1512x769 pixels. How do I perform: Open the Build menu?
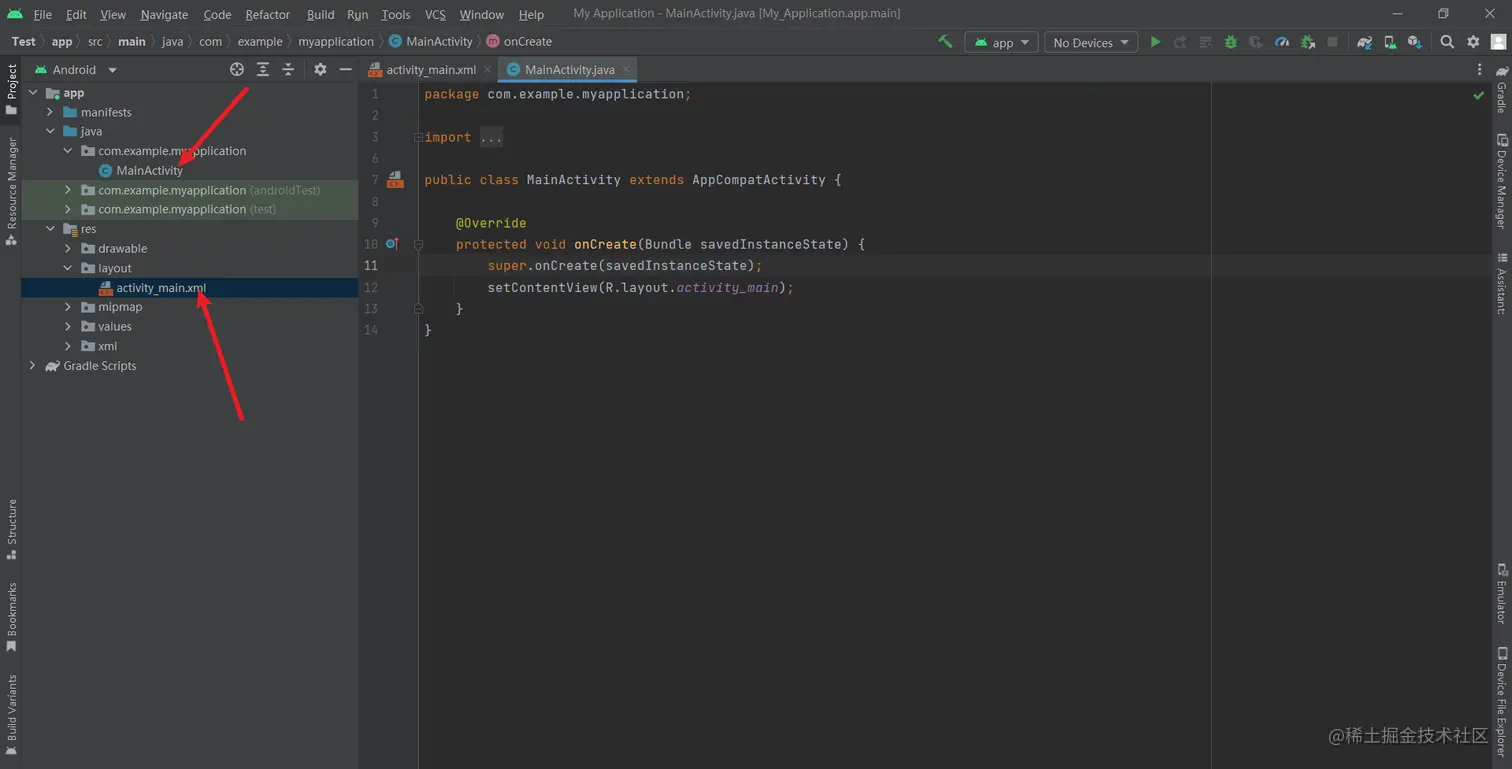tap(321, 14)
